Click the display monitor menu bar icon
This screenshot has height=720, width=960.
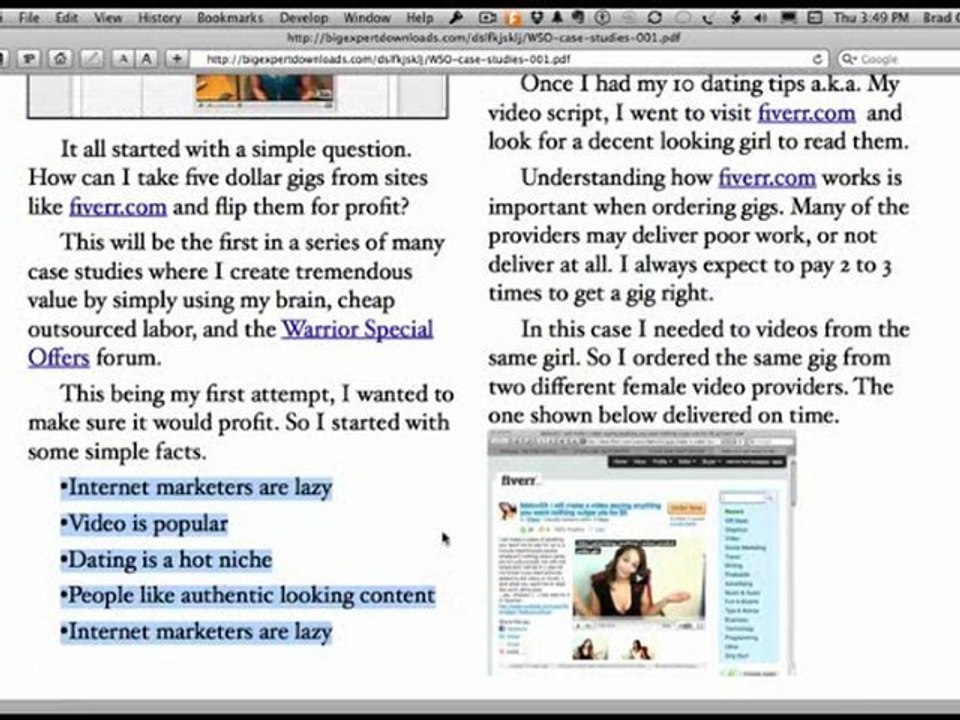click(x=789, y=18)
